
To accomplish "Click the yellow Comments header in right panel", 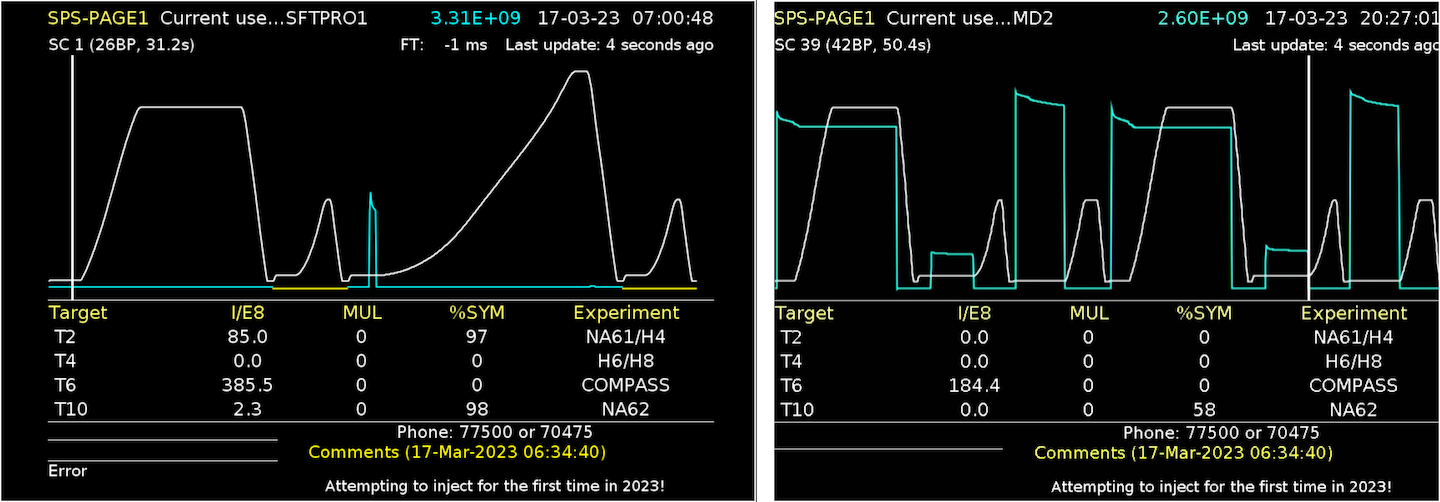I will [x=1183, y=452].
